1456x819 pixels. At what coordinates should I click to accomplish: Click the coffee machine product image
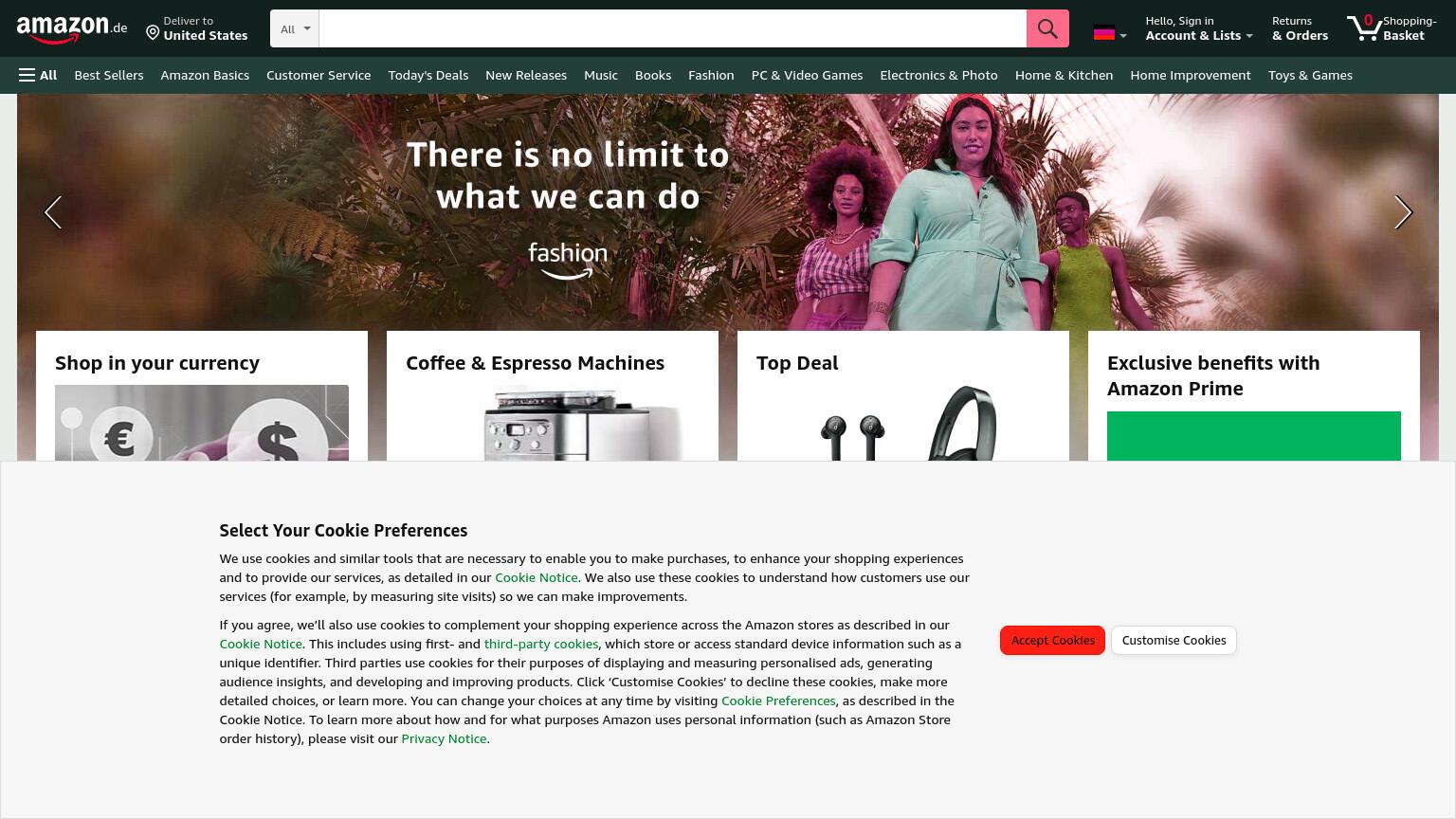(553, 423)
